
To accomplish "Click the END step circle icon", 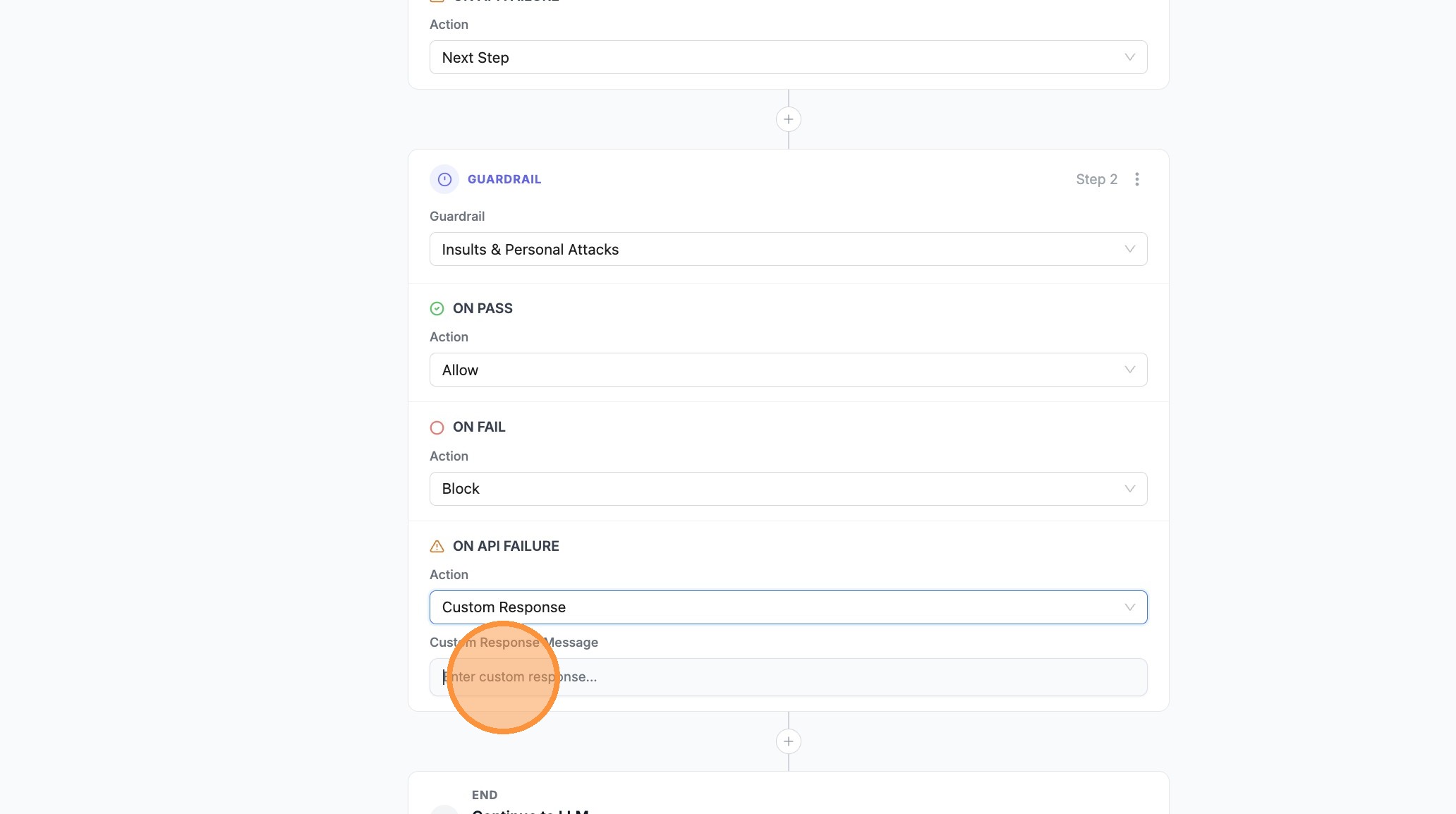I will click(444, 810).
